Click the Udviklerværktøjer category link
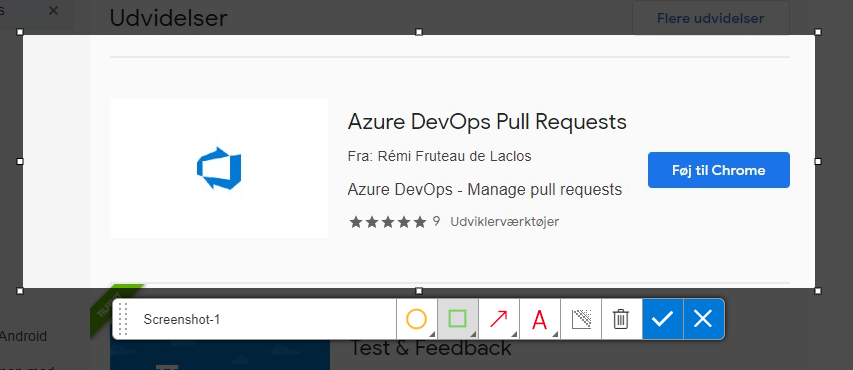Screen dimensions: 853x370 pos(504,222)
